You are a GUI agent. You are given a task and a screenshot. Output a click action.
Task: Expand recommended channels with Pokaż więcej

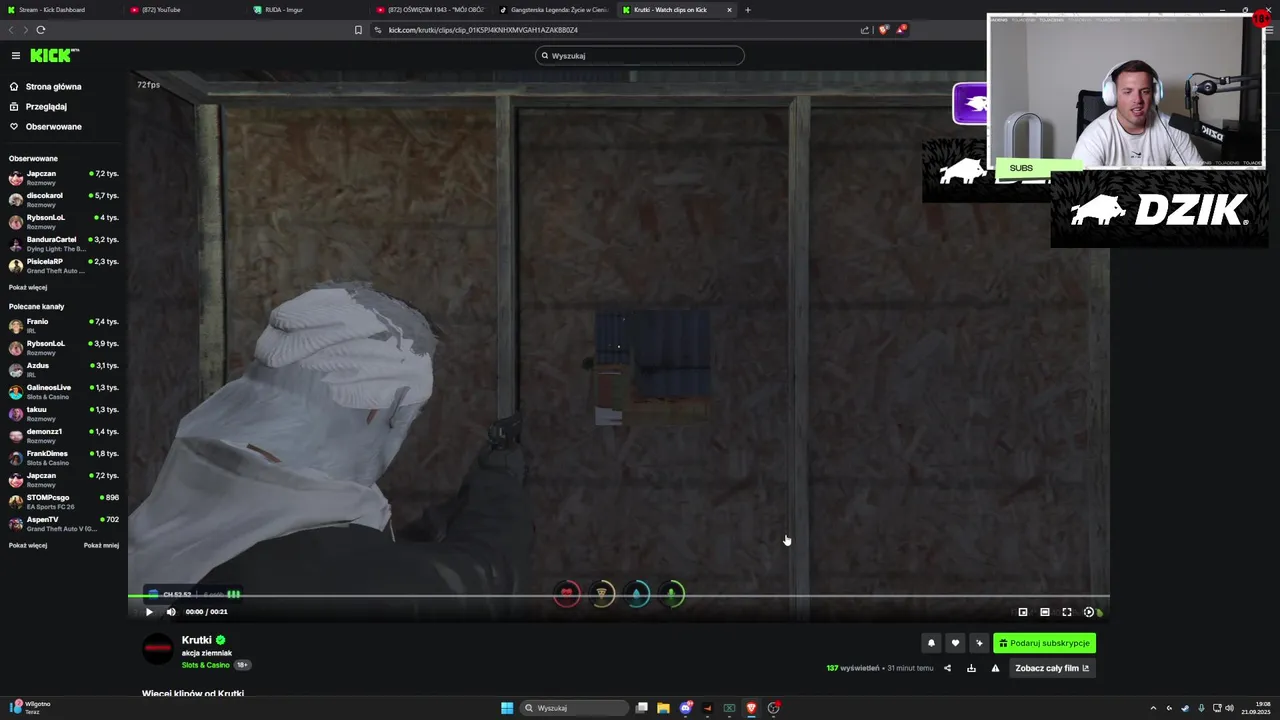coord(28,545)
